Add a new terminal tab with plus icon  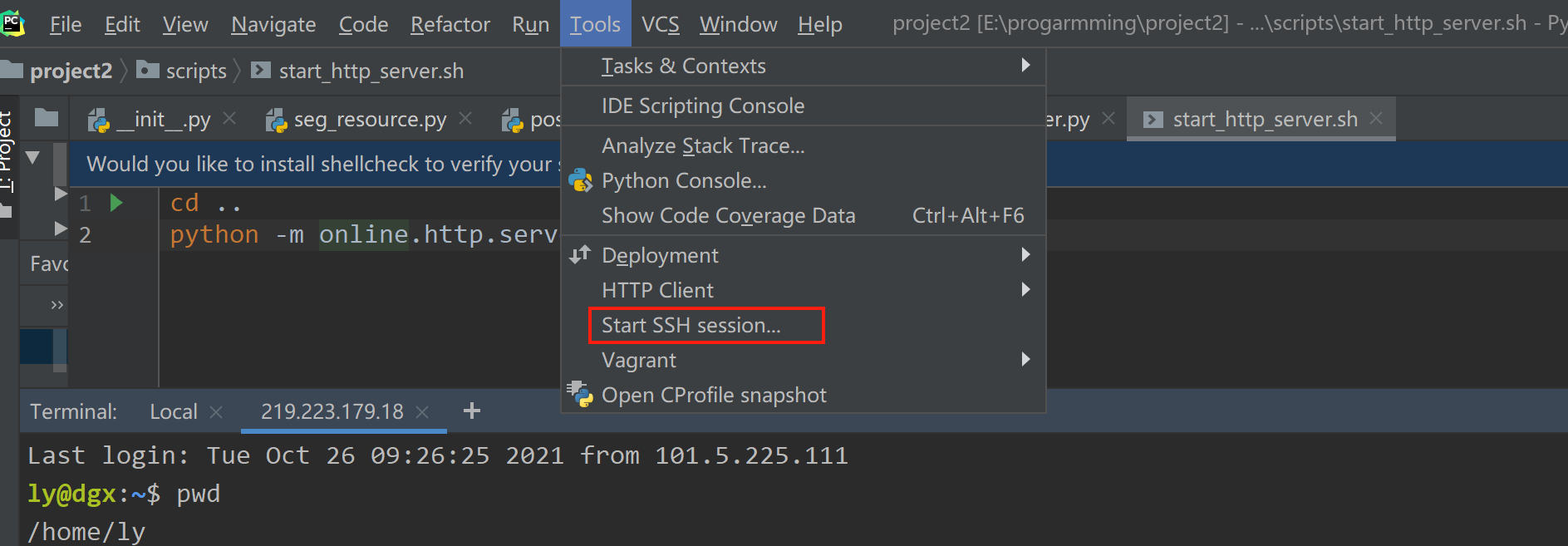[x=472, y=411]
